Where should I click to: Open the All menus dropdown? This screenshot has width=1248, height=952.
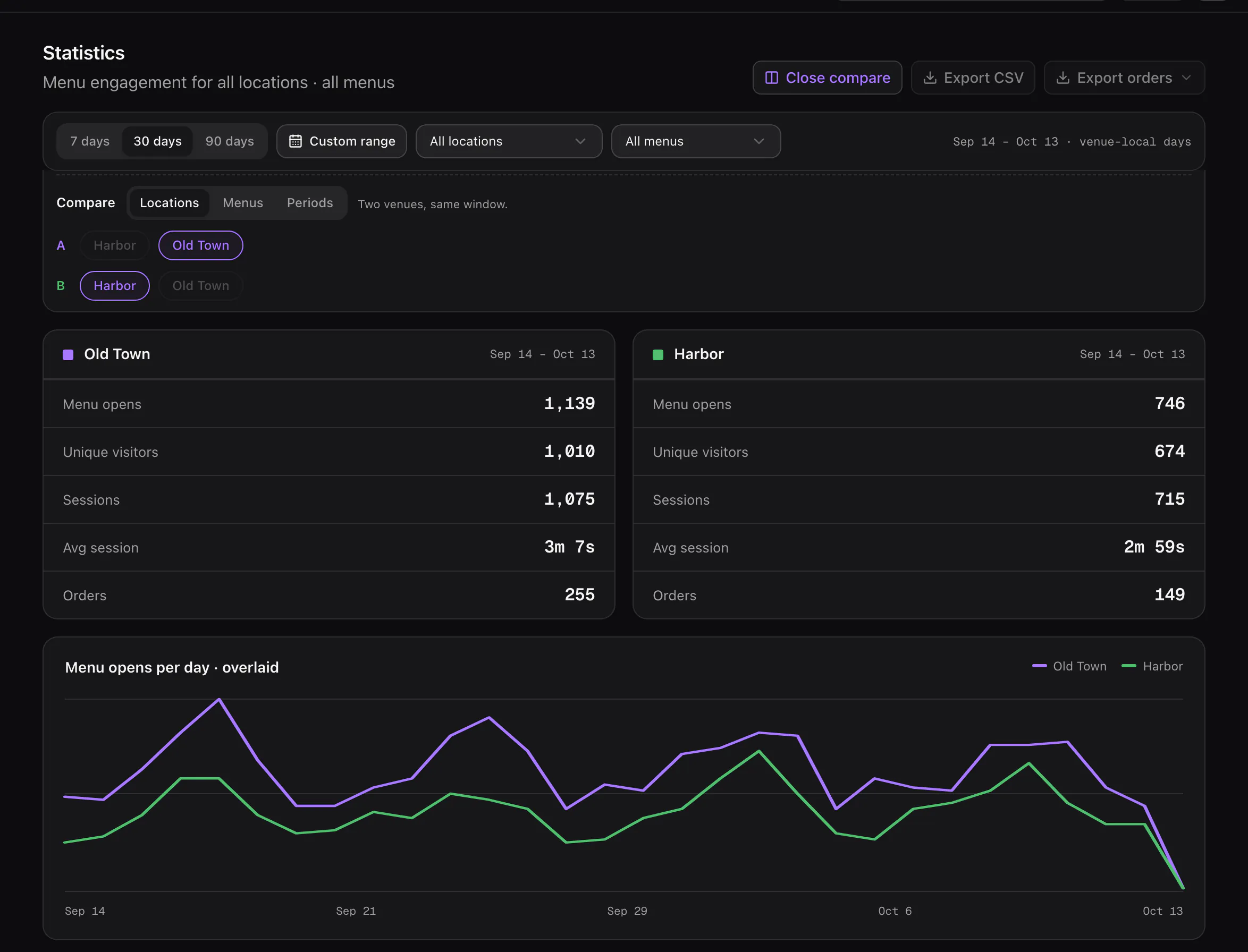tap(696, 141)
